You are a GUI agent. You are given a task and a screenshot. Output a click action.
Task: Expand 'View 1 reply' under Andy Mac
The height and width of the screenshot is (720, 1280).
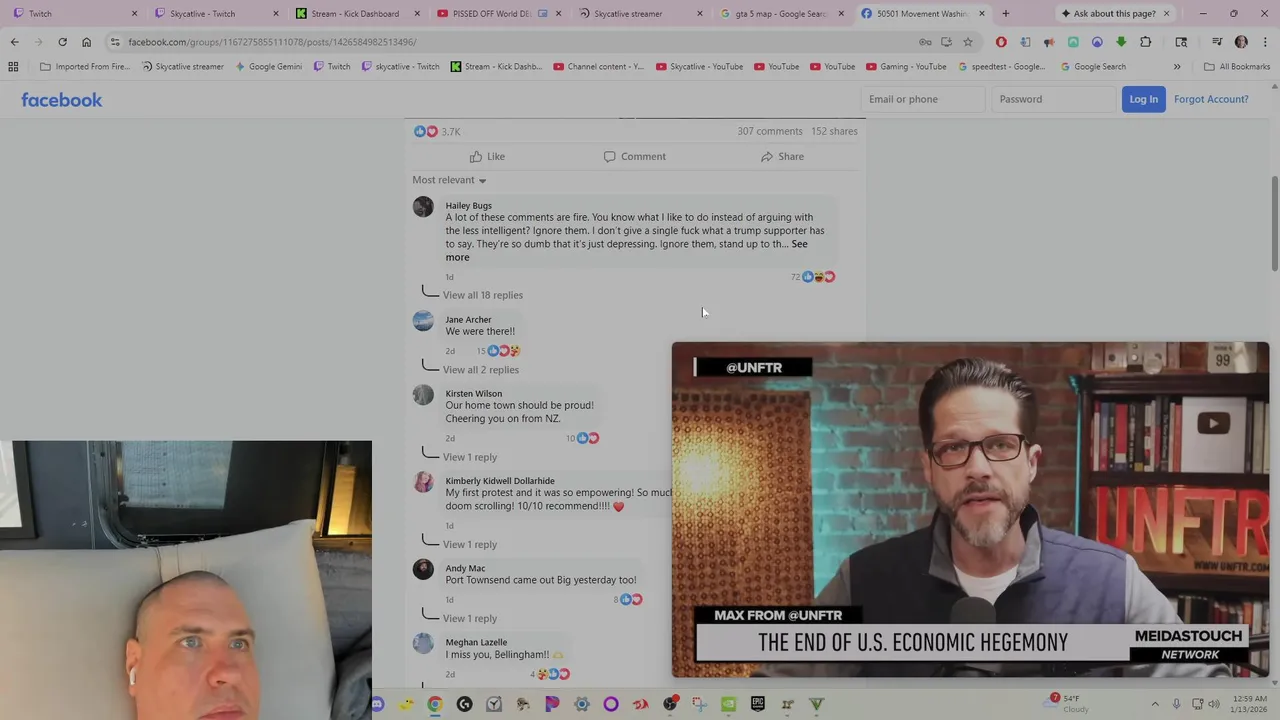point(470,619)
